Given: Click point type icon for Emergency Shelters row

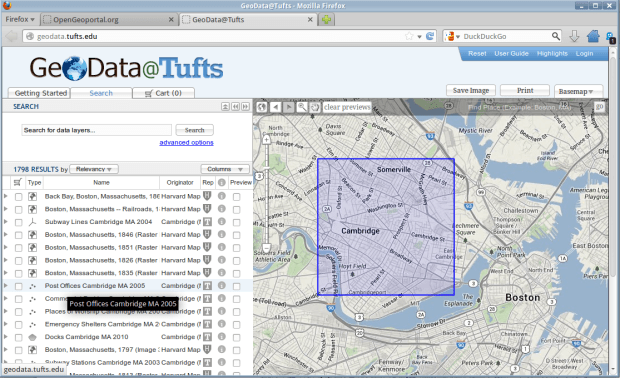Looking at the screenshot, I should tap(32, 324).
